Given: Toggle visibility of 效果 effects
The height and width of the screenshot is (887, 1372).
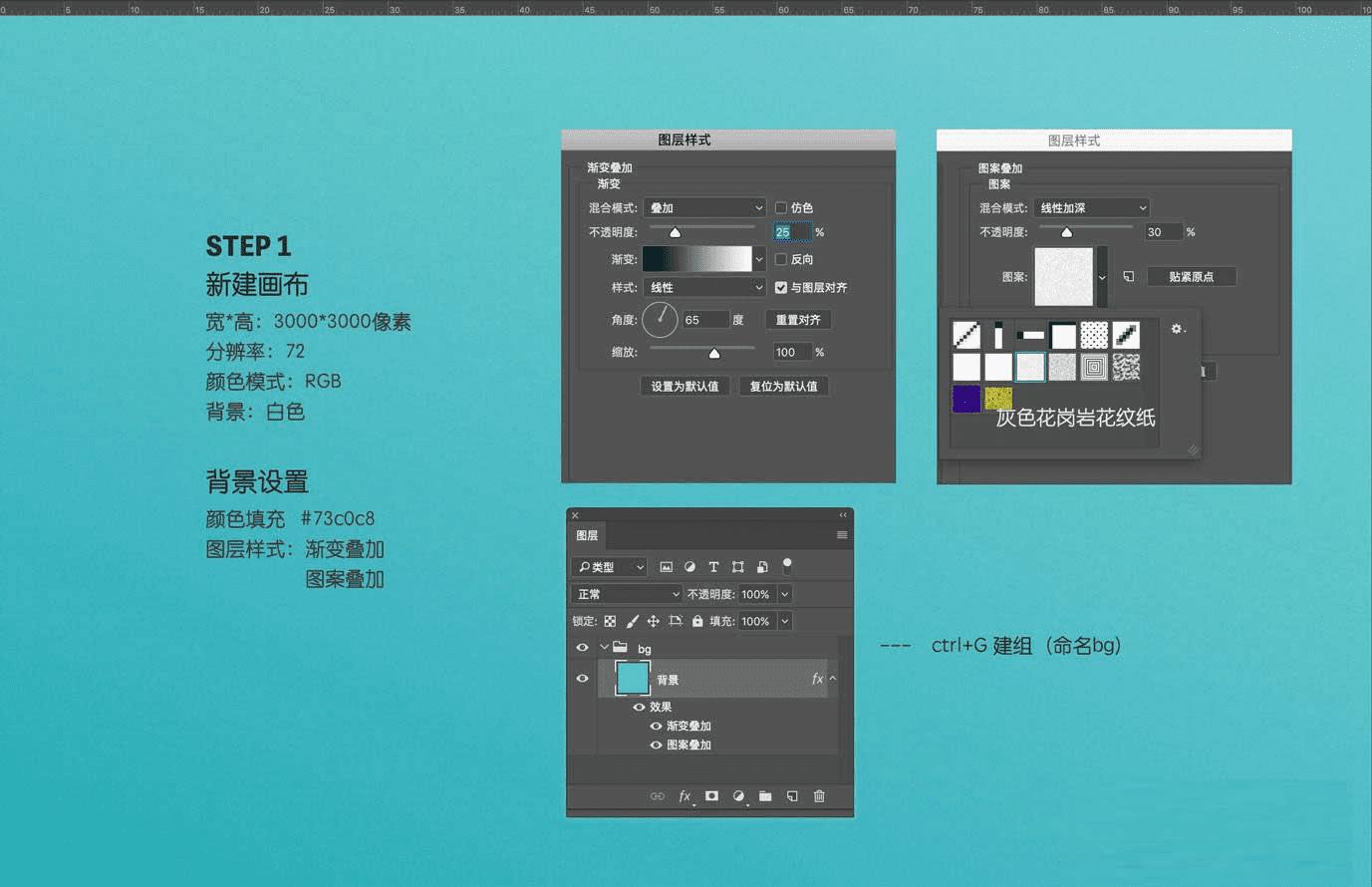Looking at the screenshot, I should pyautogui.click(x=639, y=707).
